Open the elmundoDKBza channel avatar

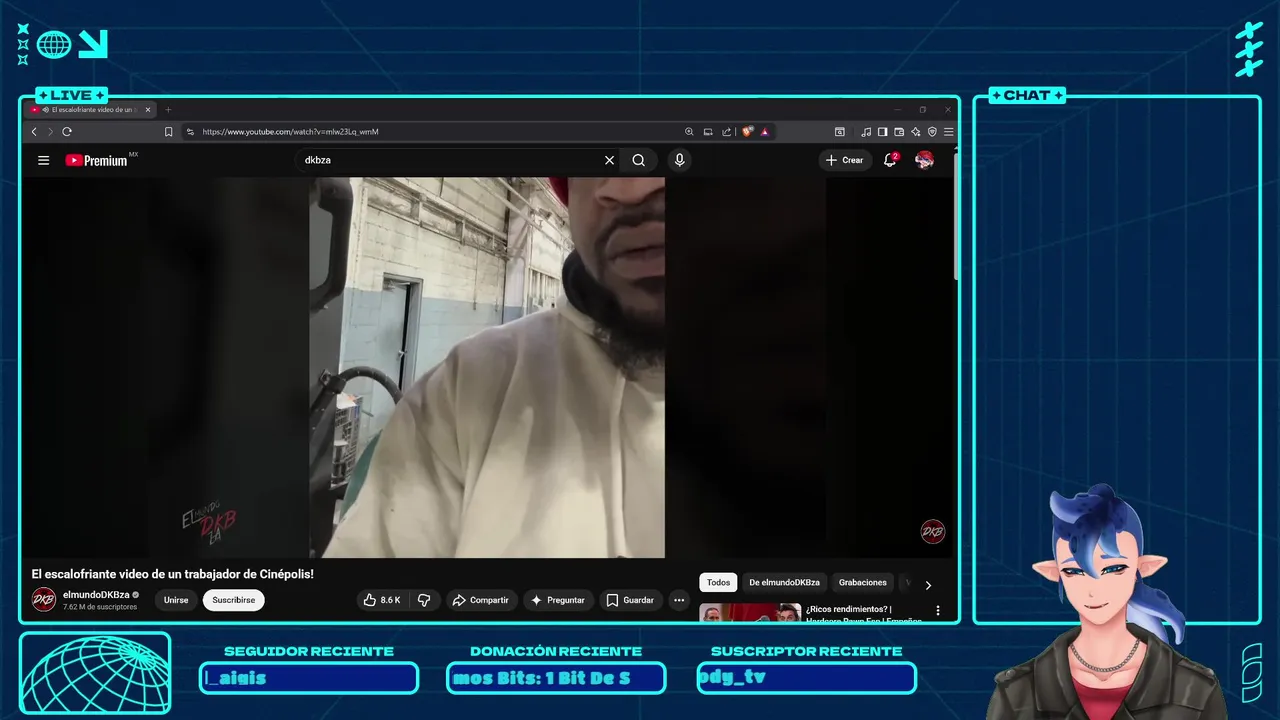pyautogui.click(x=44, y=600)
